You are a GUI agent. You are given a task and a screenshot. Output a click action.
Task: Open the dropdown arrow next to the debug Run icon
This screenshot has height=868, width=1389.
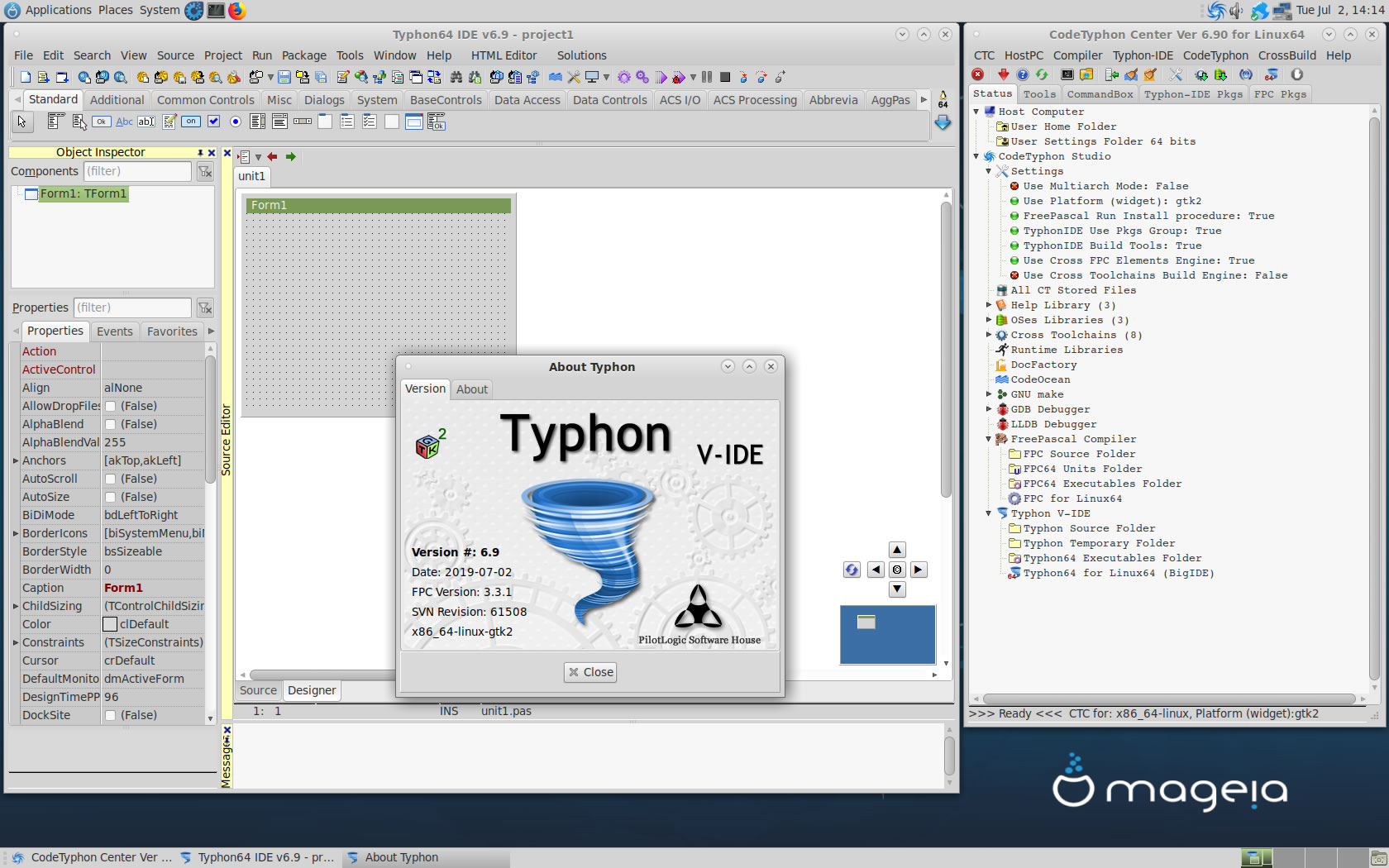coord(693,77)
